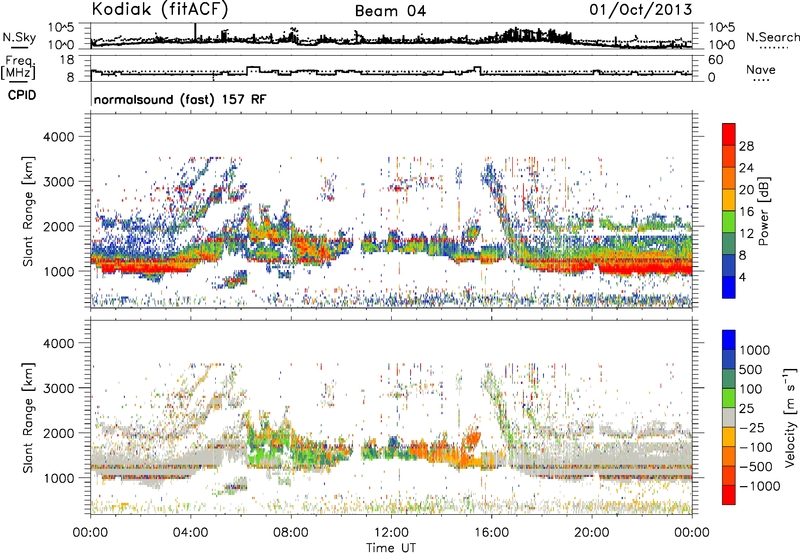Click the "Kodiak (fitACF)" plot title
This screenshot has width=800, height=554.
(160, 10)
